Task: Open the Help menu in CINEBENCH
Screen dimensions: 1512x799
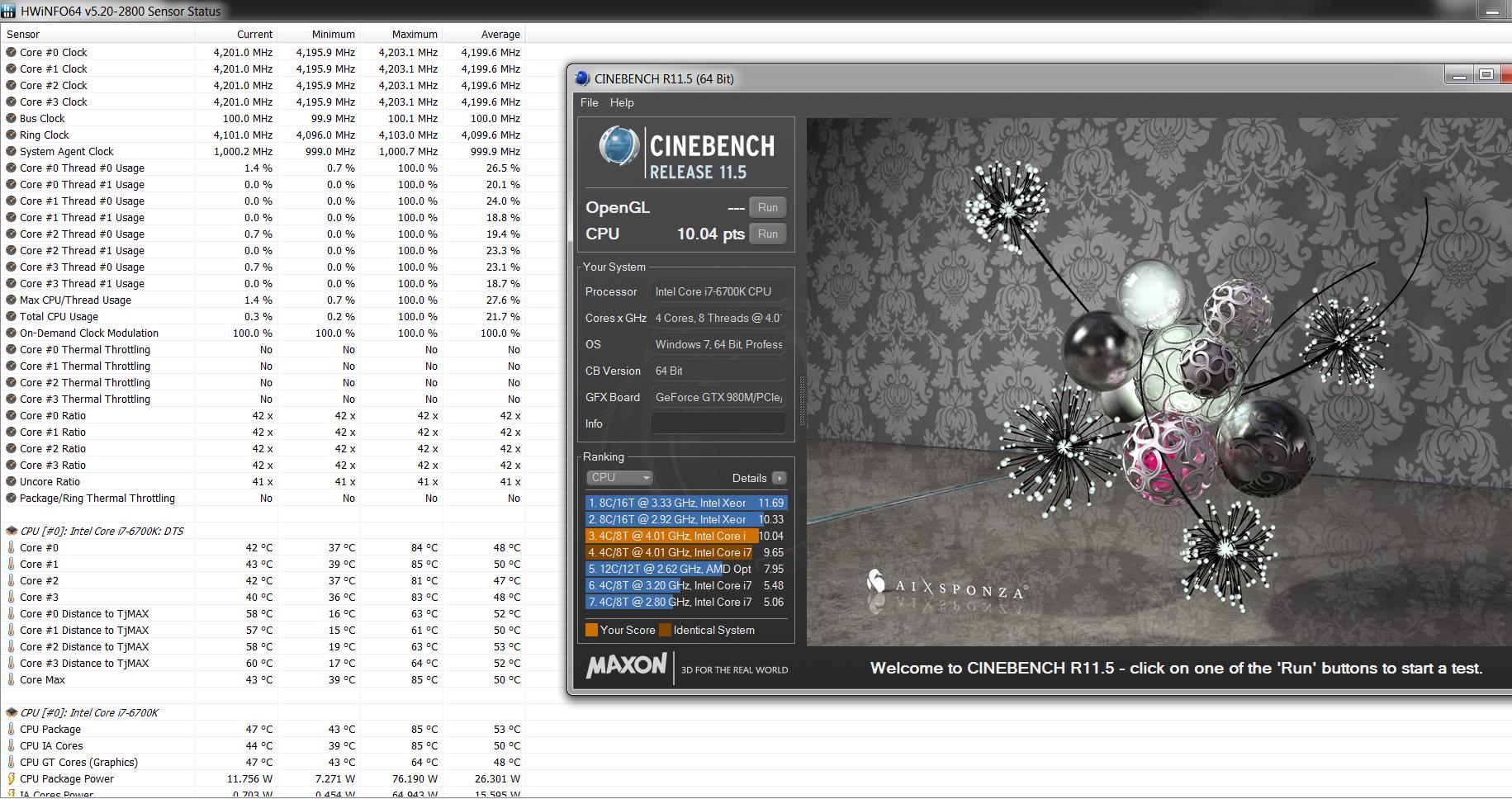Action: (x=622, y=102)
